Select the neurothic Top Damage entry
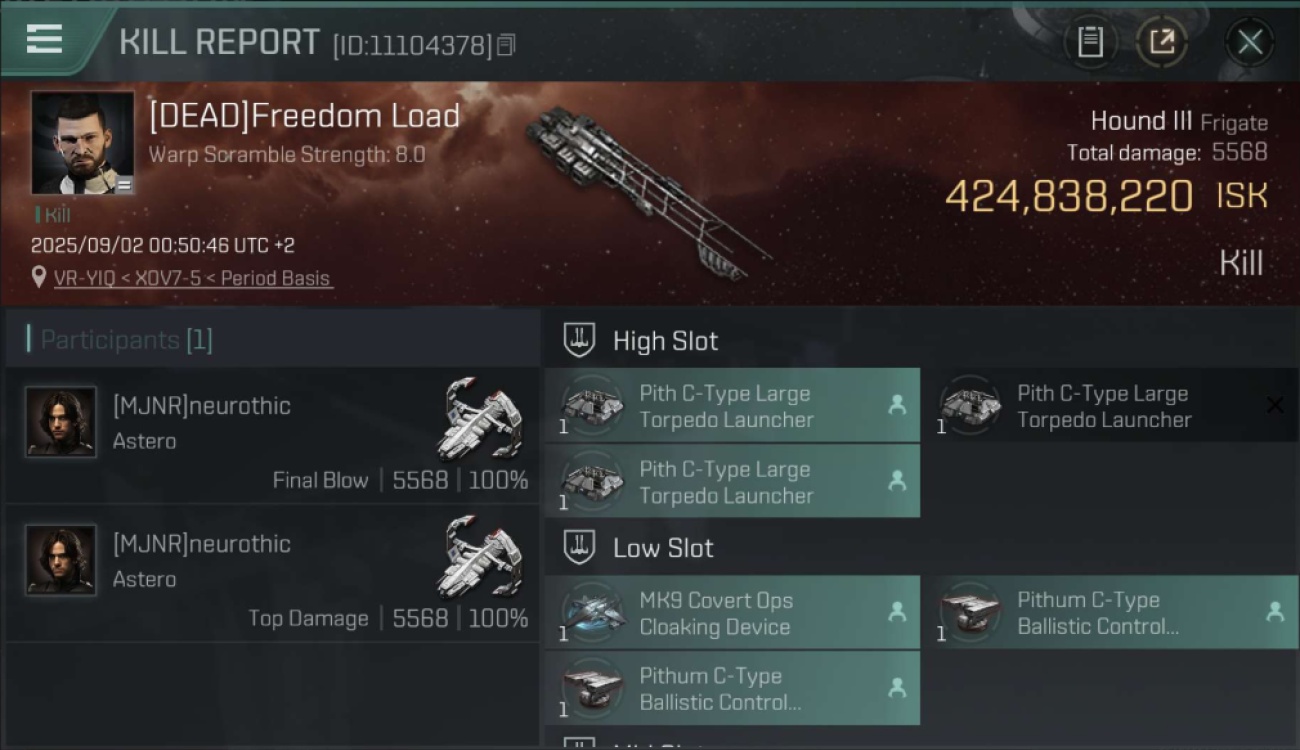 272,574
